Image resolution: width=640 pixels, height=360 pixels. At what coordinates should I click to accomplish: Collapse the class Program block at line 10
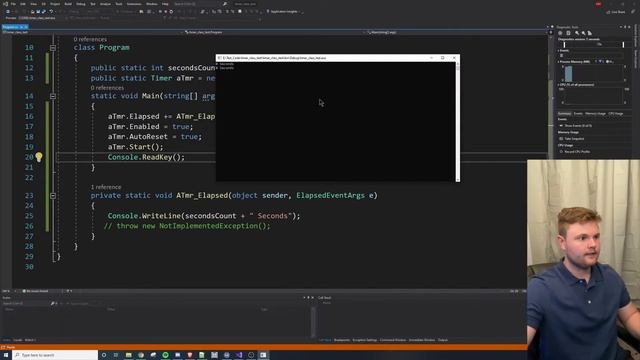pyautogui.click(x=53, y=48)
